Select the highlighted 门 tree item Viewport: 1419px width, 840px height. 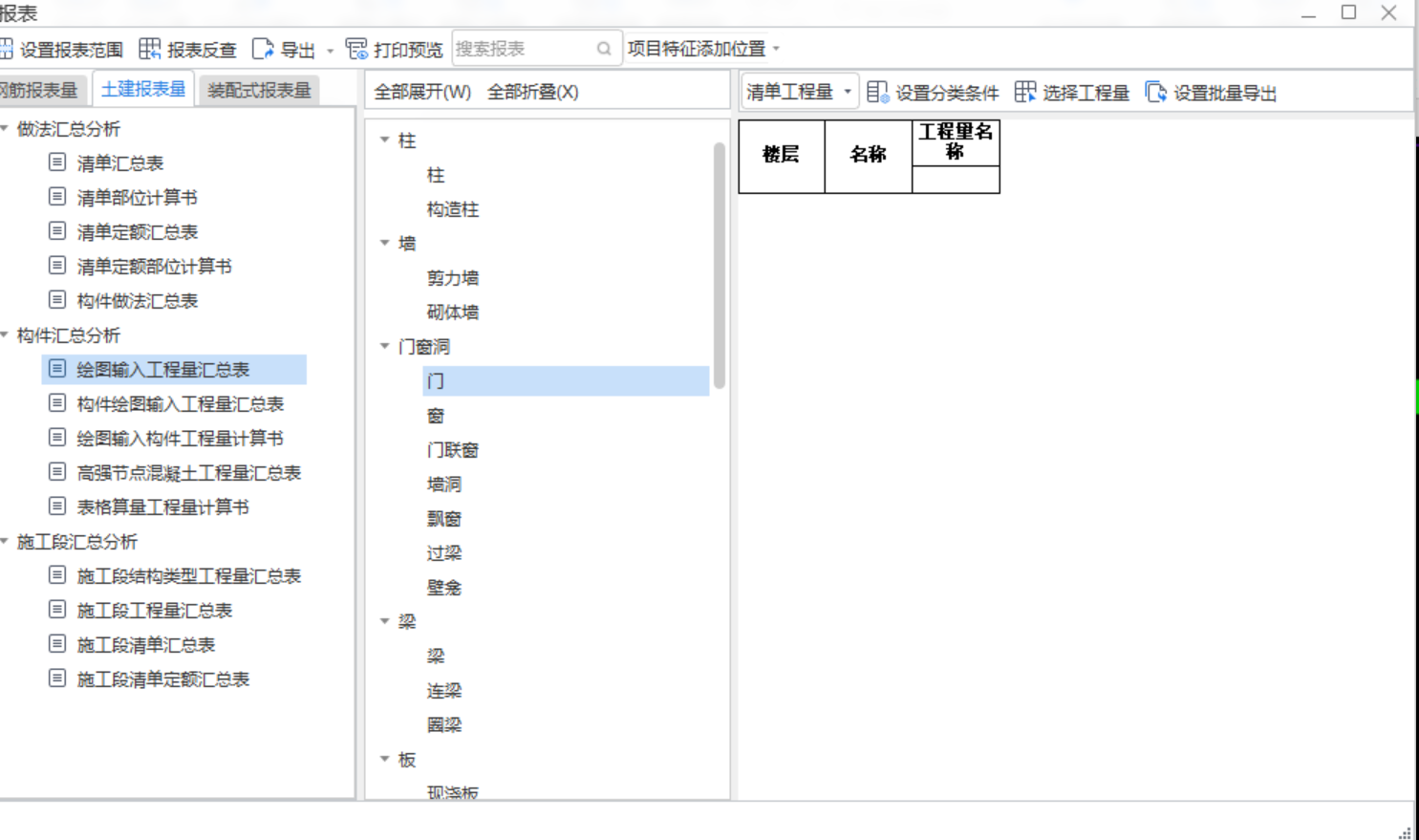[x=566, y=380]
